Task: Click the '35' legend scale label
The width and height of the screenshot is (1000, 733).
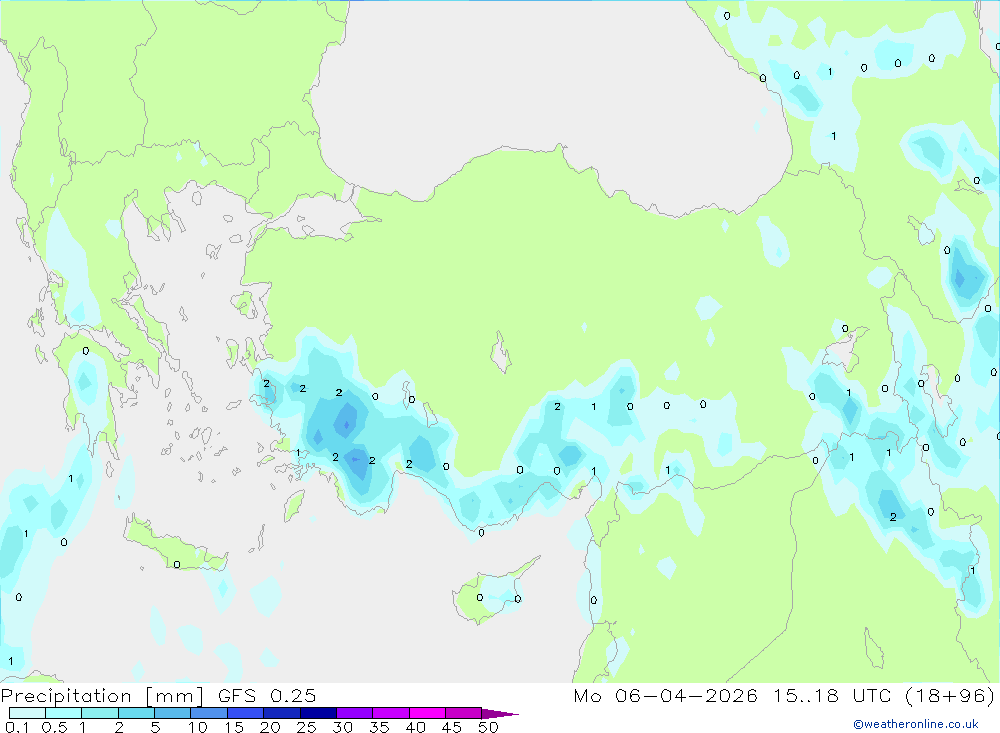Action: [x=379, y=727]
